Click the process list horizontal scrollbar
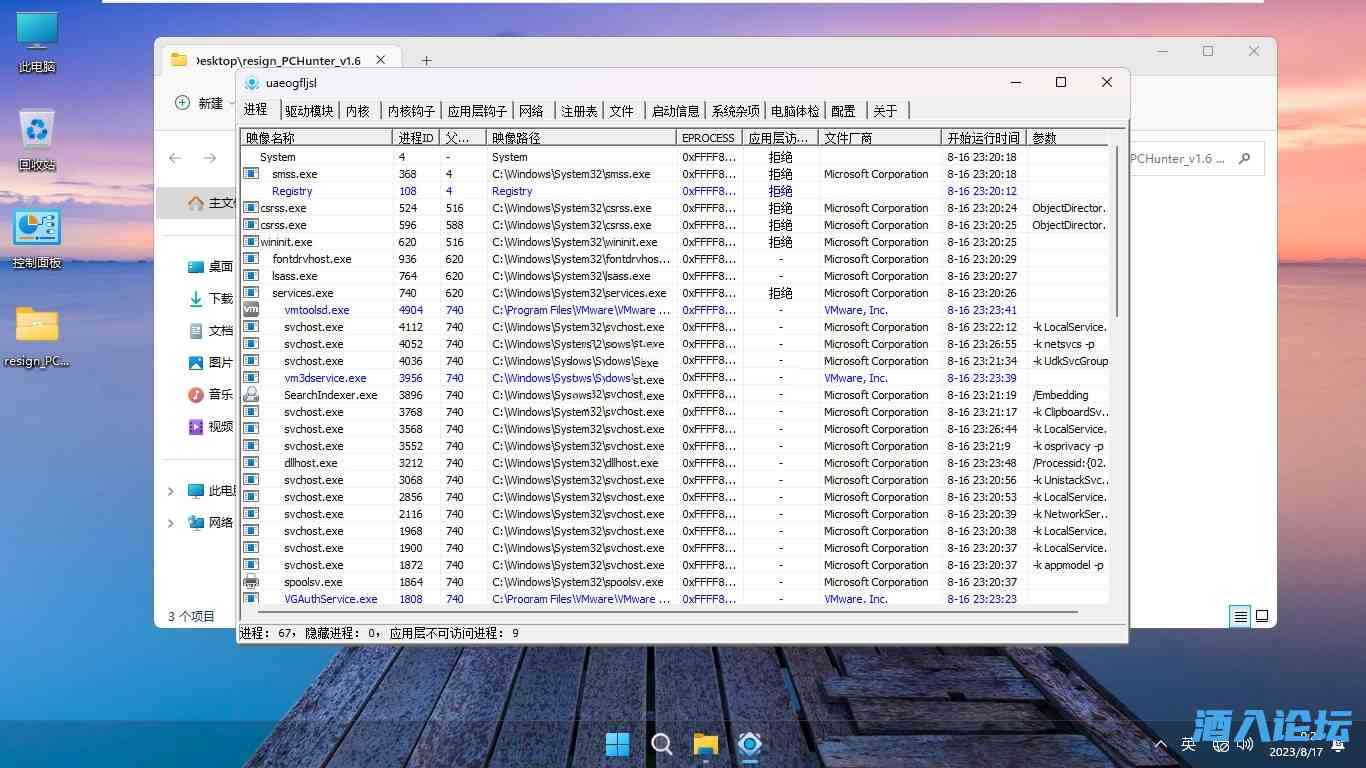The image size is (1366, 768). pyautogui.click(x=660, y=611)
